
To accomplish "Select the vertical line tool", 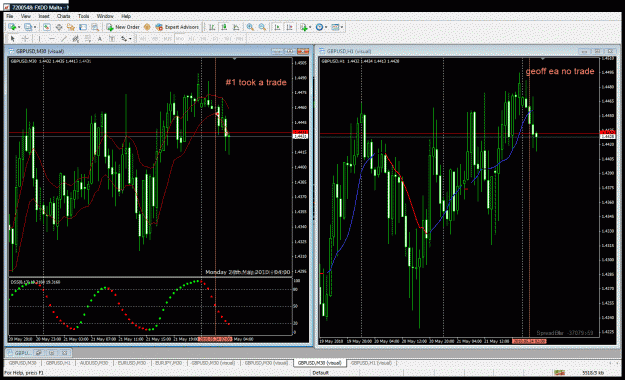I will coord(39,39).
